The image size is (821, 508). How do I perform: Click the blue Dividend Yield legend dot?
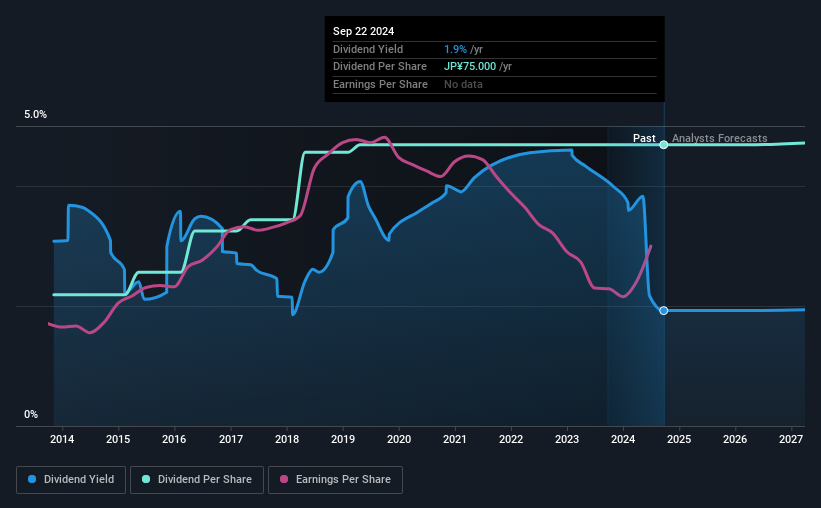[32, 479]
